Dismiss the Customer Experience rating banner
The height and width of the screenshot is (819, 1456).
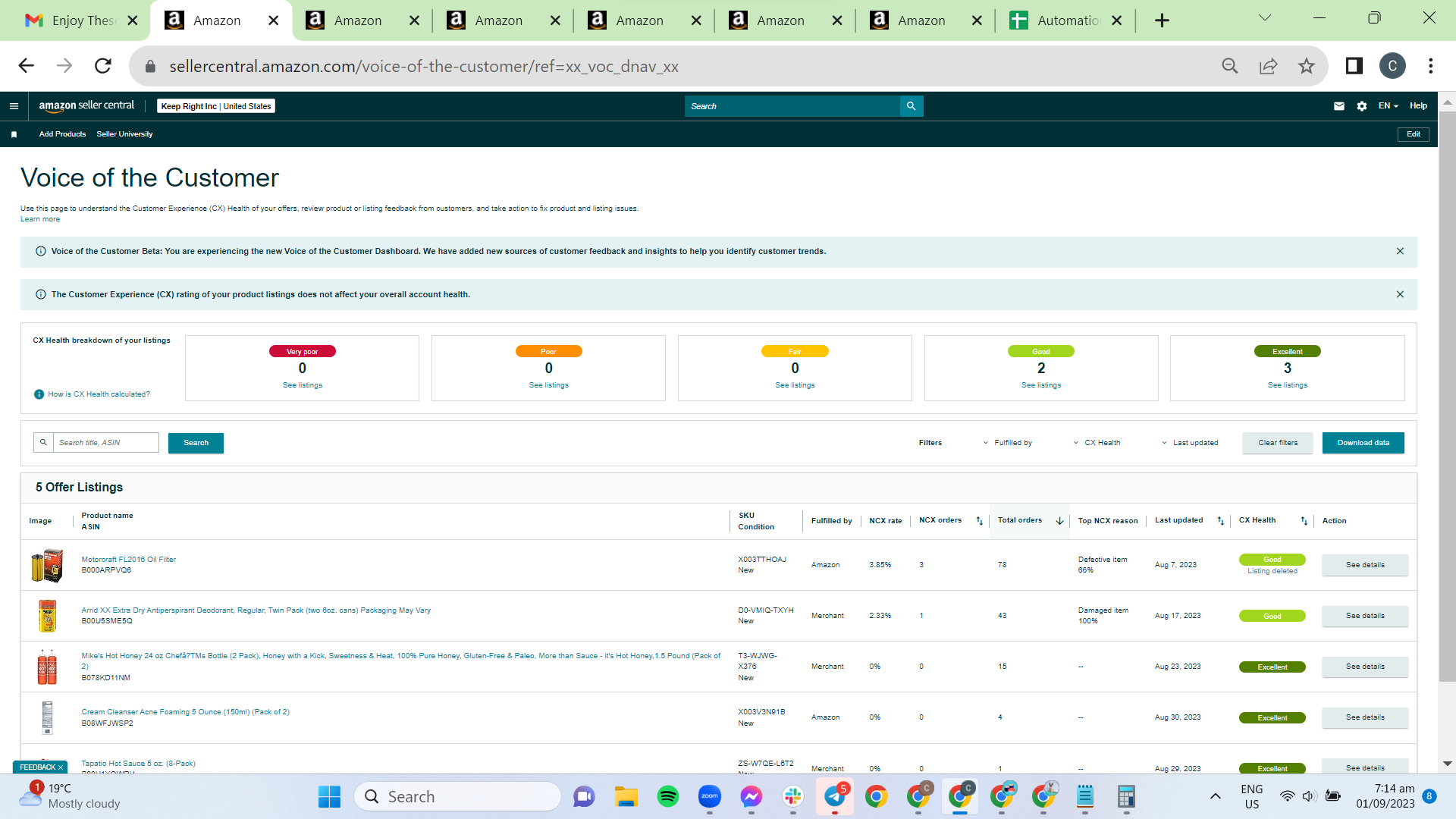tap(1400, 294)
